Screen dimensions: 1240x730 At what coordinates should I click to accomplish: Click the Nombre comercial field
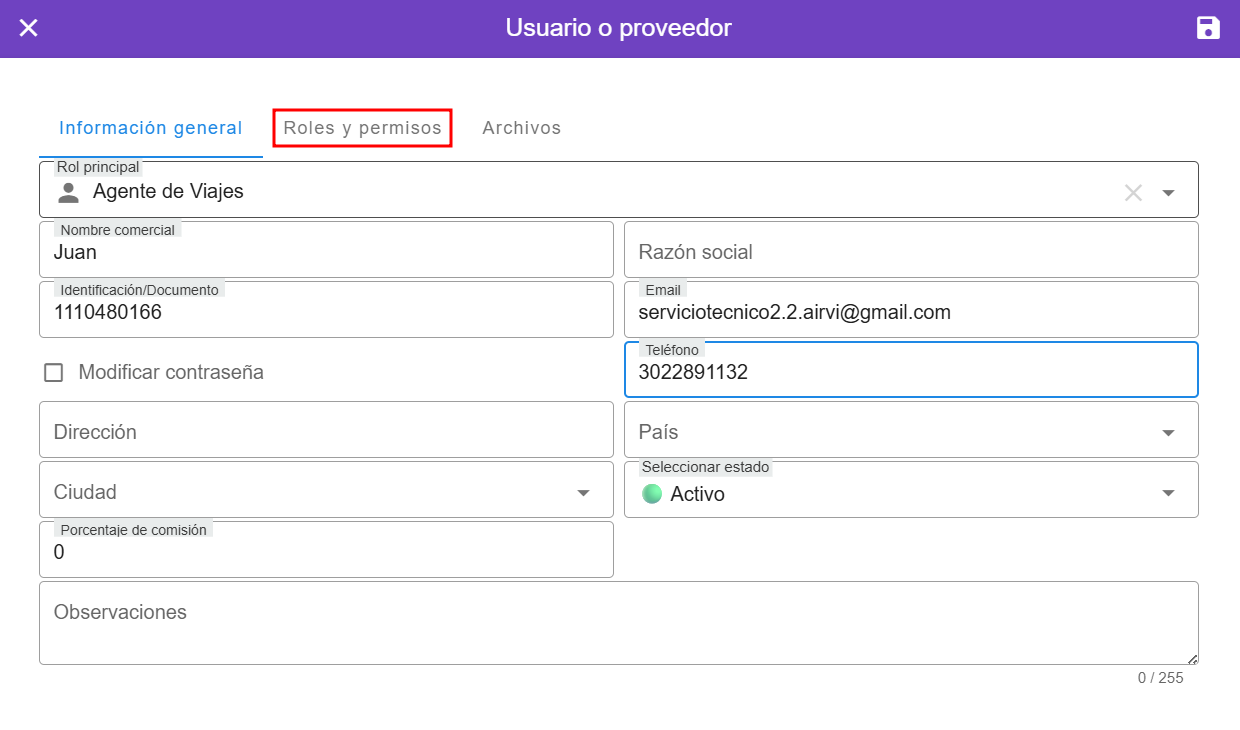325,253
